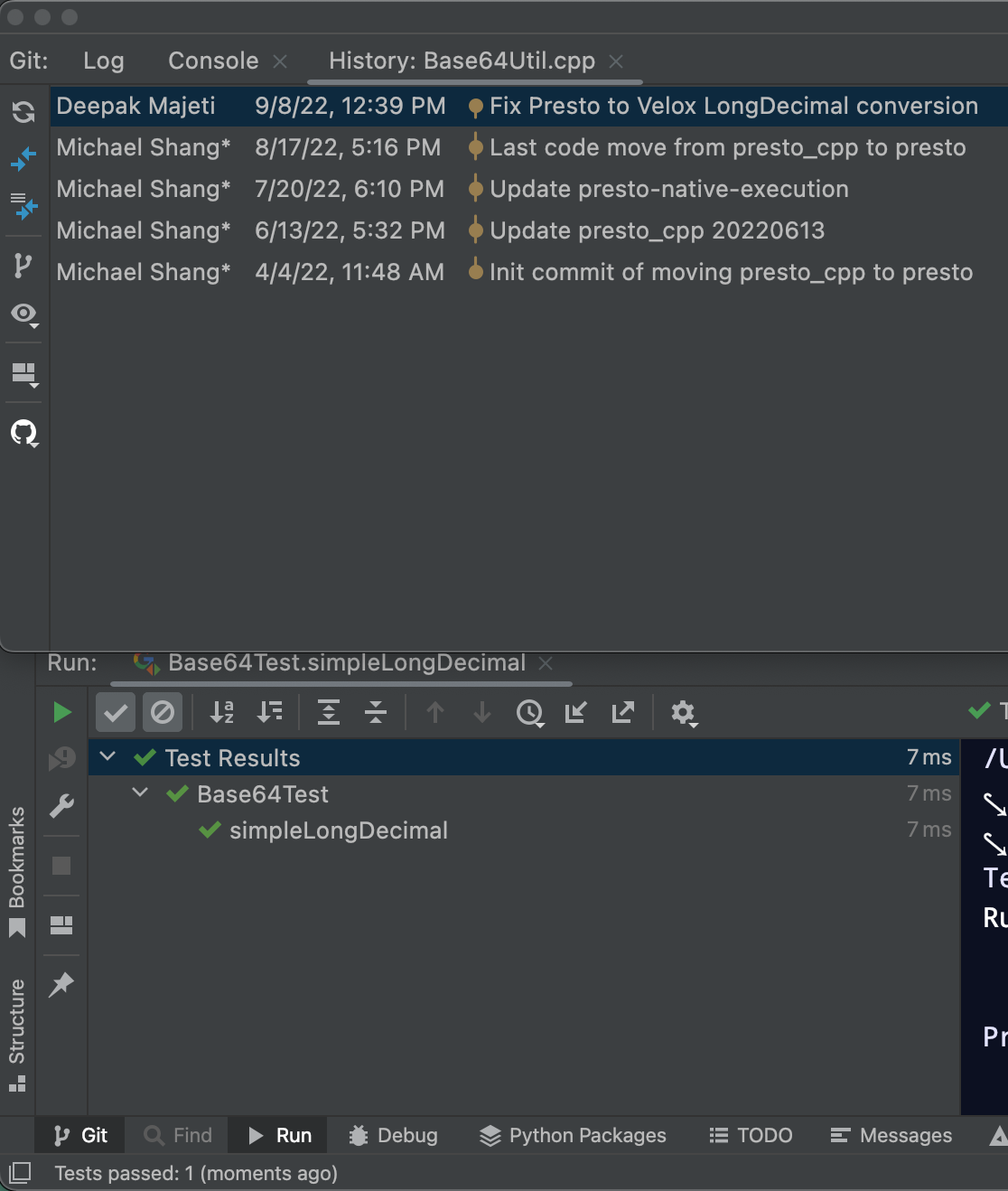The width and height of the screenshot is (1008, 1191).
Task: Click 9/8/22, 12:39 PM date cell
Action: tap(350, 106)
